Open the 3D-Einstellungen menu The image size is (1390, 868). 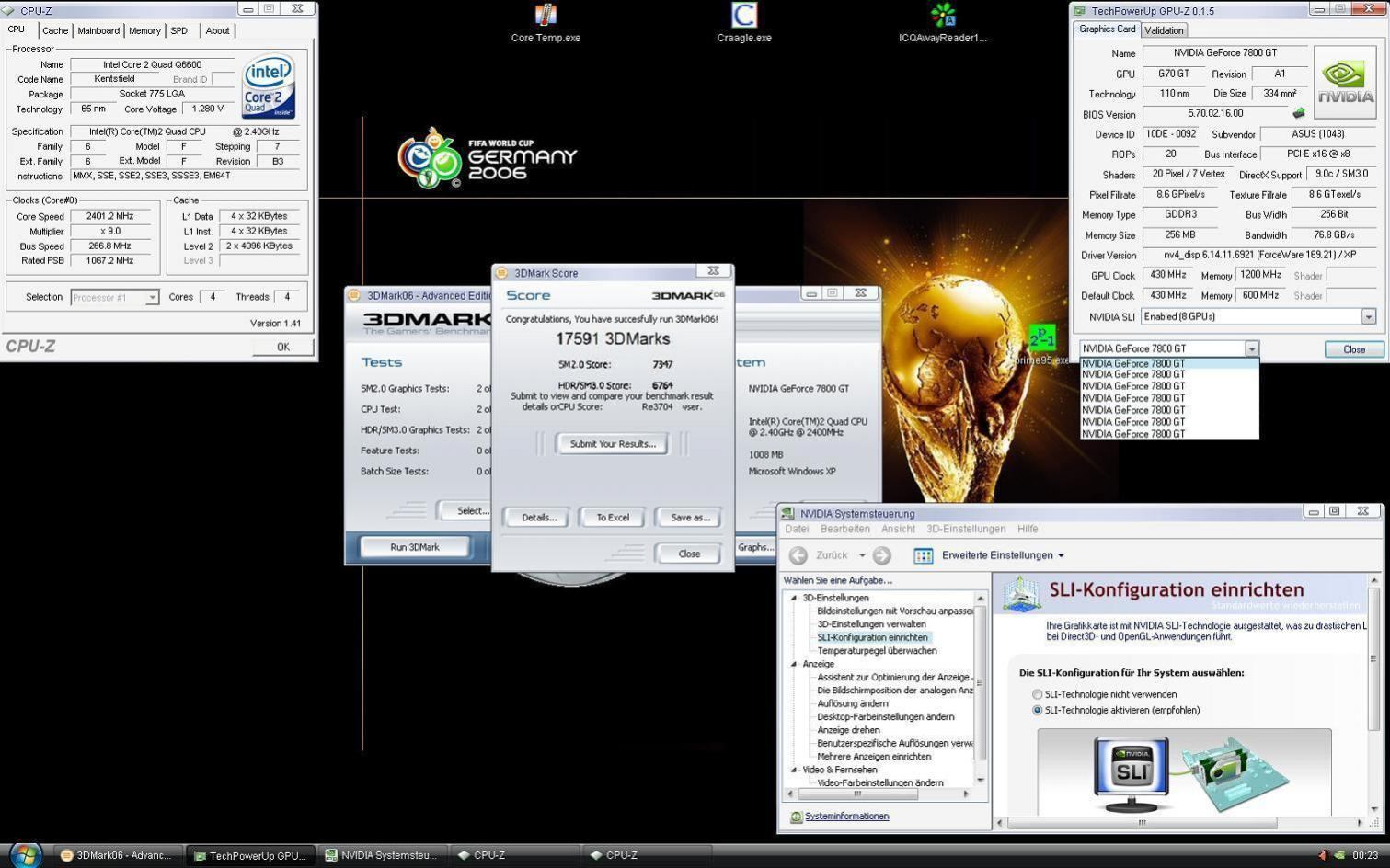tap(966, 530)
